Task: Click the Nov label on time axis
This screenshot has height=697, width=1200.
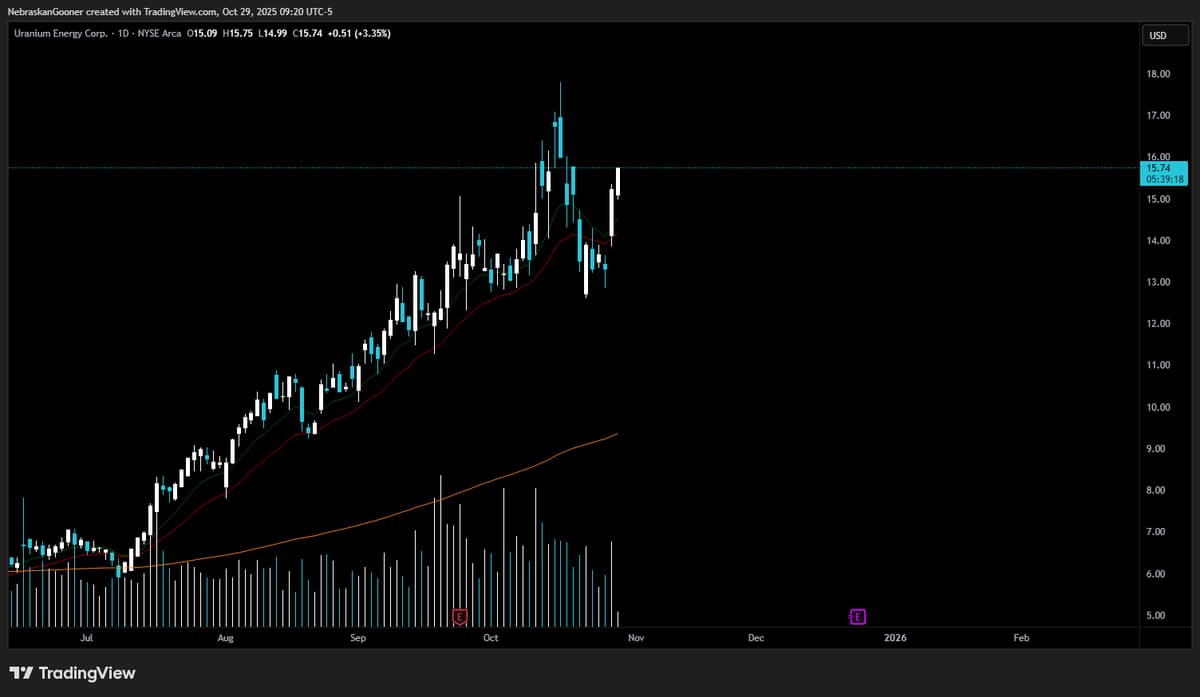Action: [636, 637]
